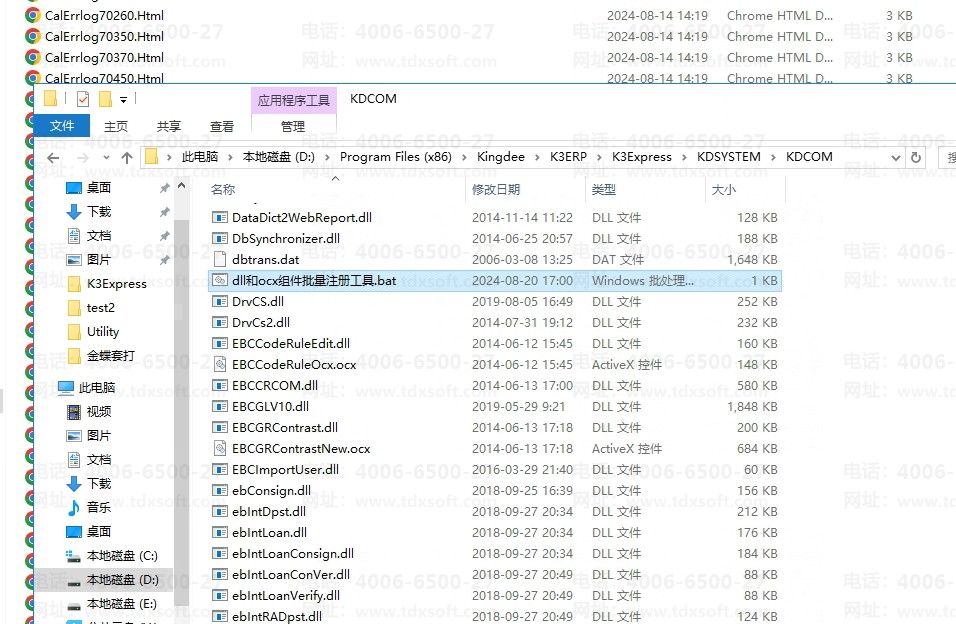The height and width of the screenshot is (624, 956).
Task: Open the 文件 menu tab
Action: pyautogui.click(x=62, y=126)
